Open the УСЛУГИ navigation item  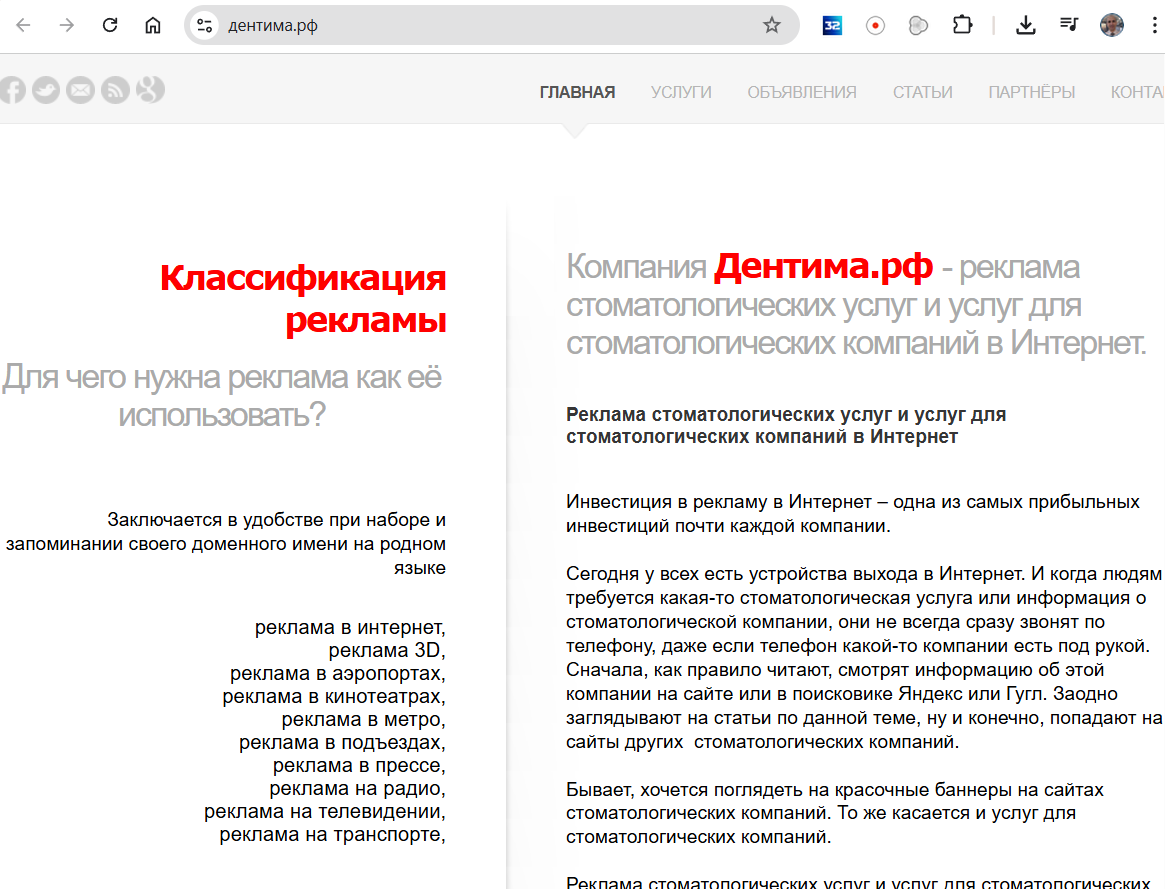tap(681, 92)
